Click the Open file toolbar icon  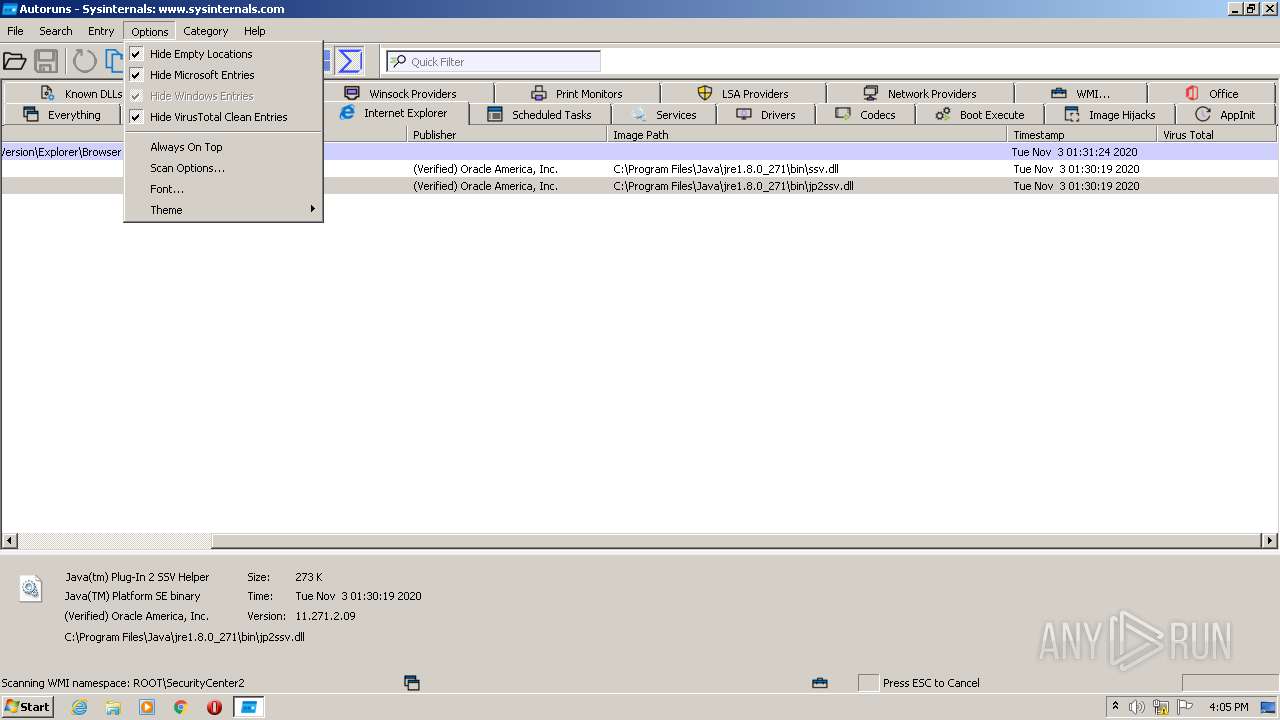coord(15,61)
